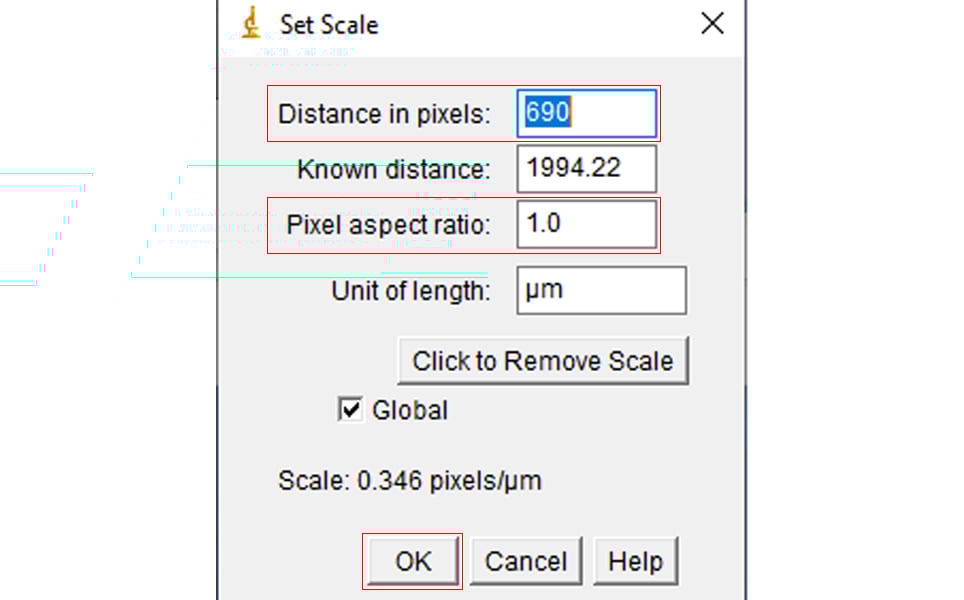Click the Global checkbox label text

coord(410,410)
